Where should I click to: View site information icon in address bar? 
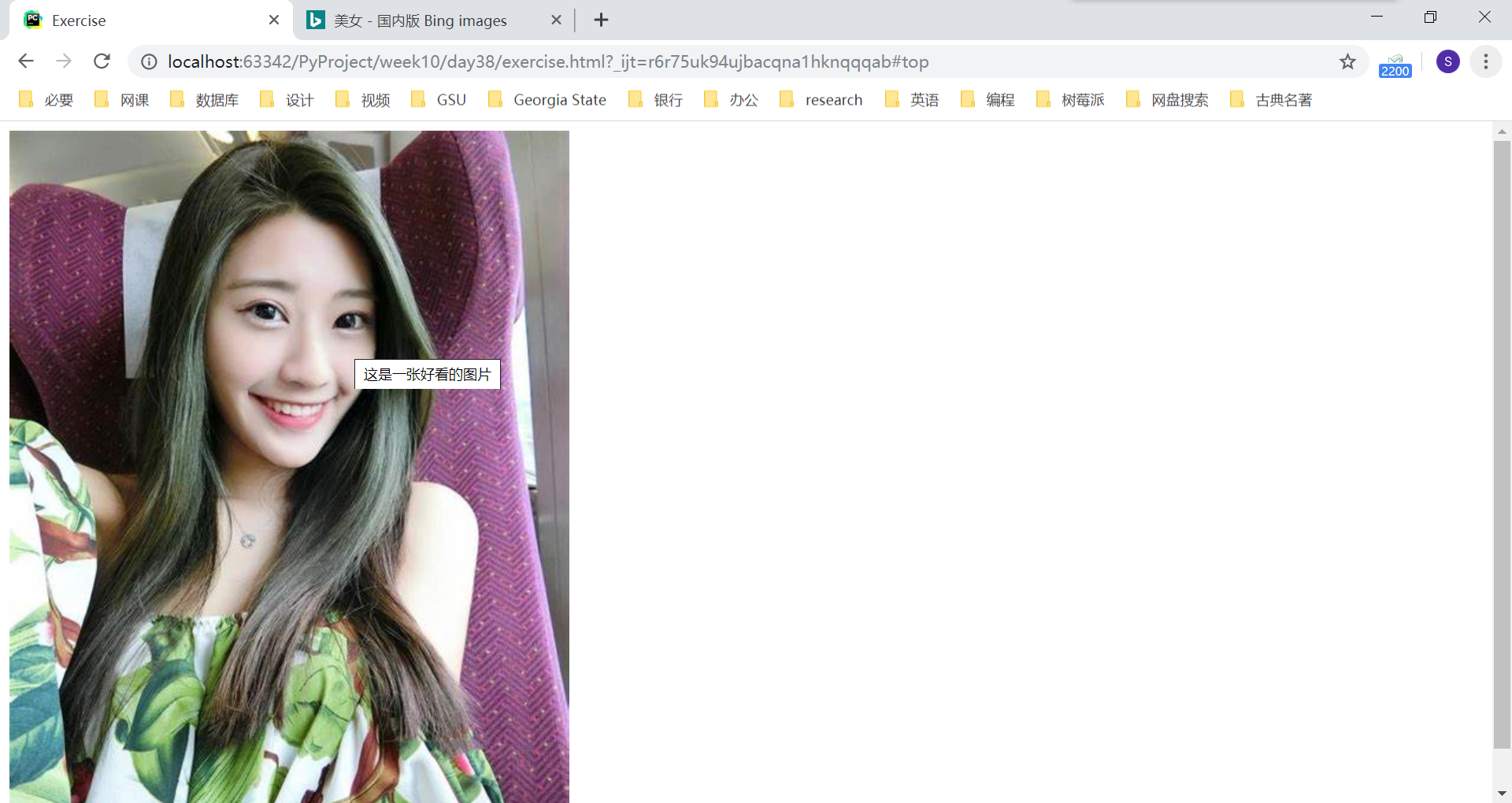tap(149, 61)
